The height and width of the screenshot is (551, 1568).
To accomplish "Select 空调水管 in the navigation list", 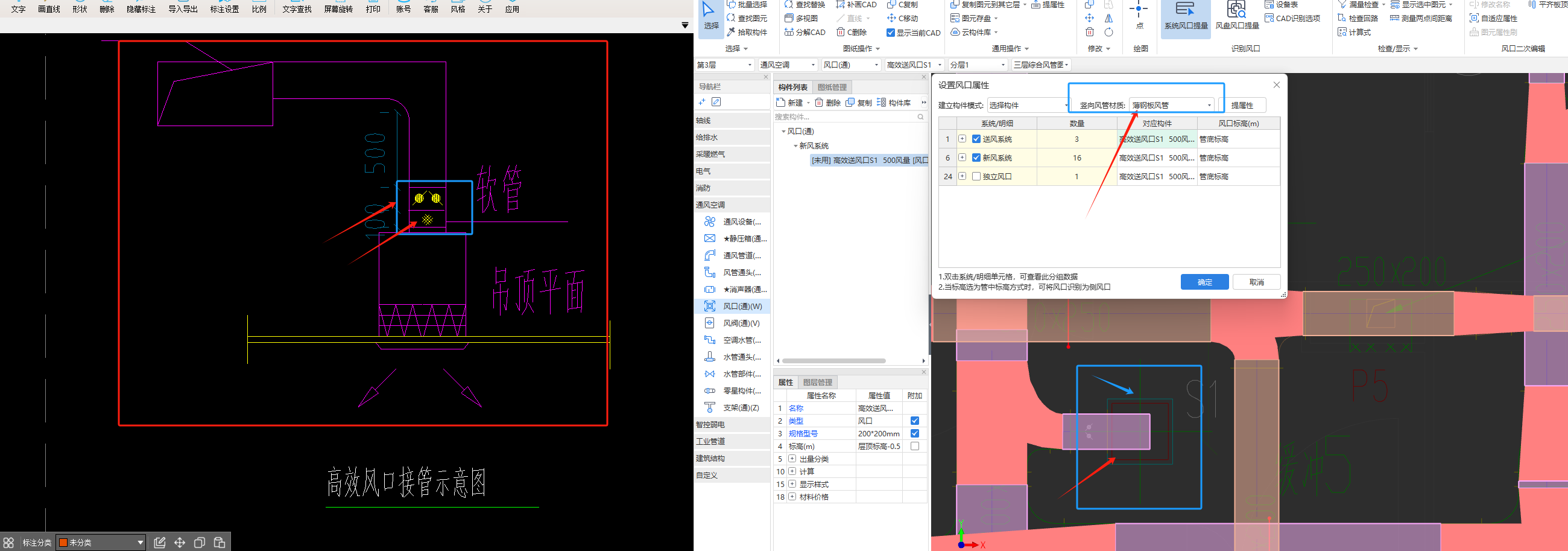I will (734, 340).
